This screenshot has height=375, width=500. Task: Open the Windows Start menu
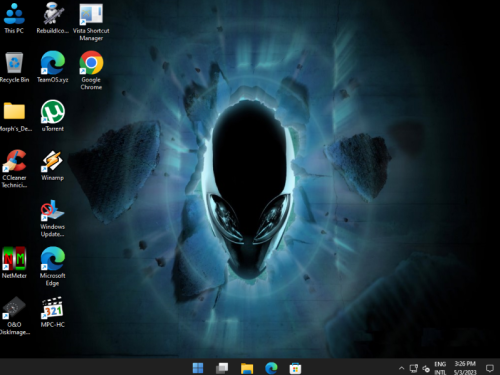[198, 368]
